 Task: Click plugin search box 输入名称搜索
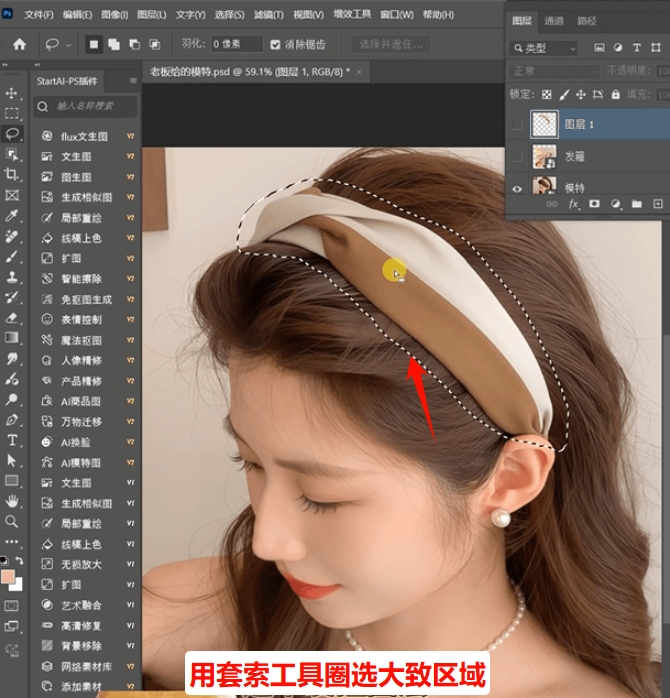[x=85, y=106]
